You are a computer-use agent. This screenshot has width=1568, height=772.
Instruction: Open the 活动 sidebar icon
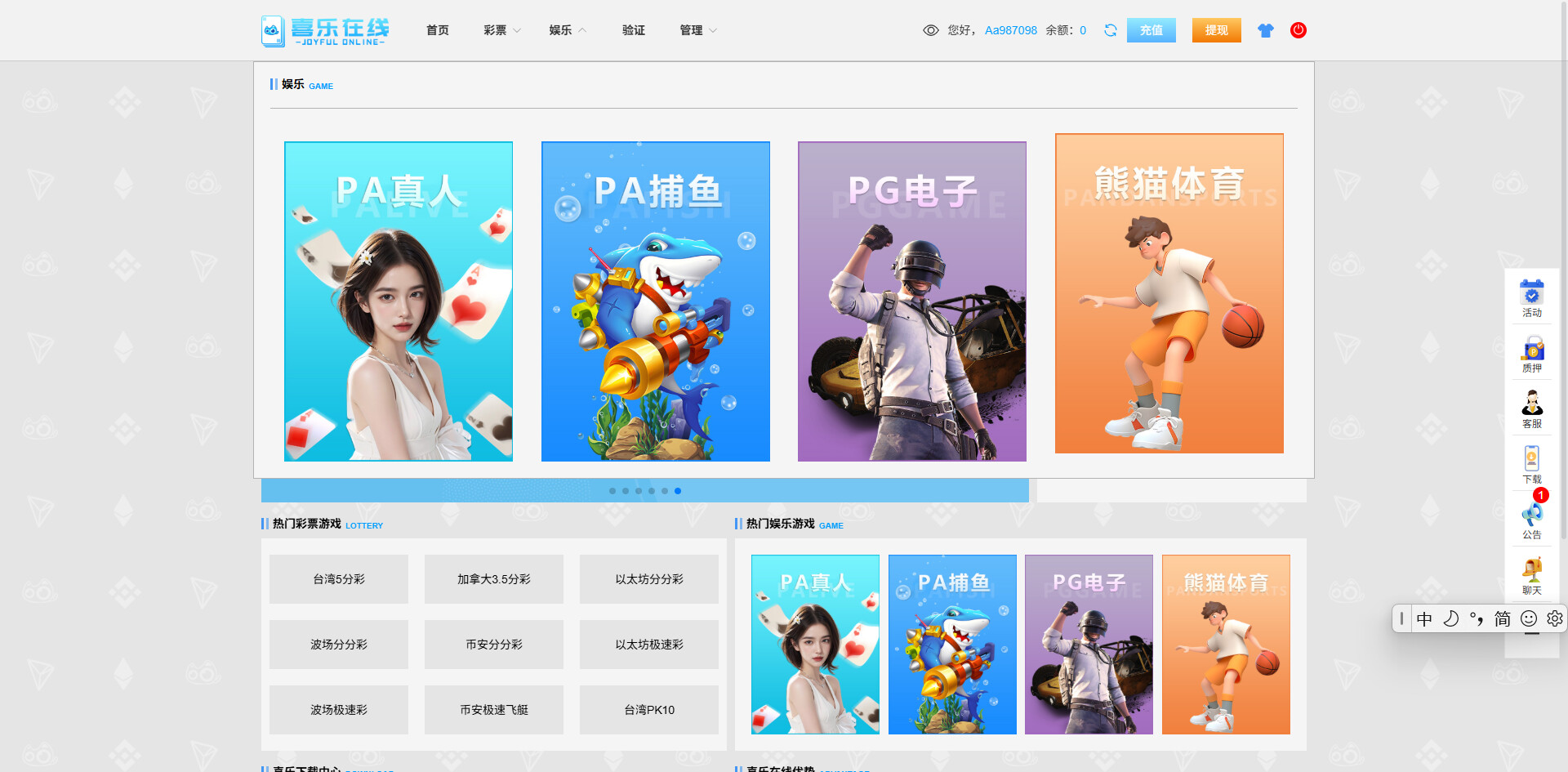click(x=1531, y=298)
